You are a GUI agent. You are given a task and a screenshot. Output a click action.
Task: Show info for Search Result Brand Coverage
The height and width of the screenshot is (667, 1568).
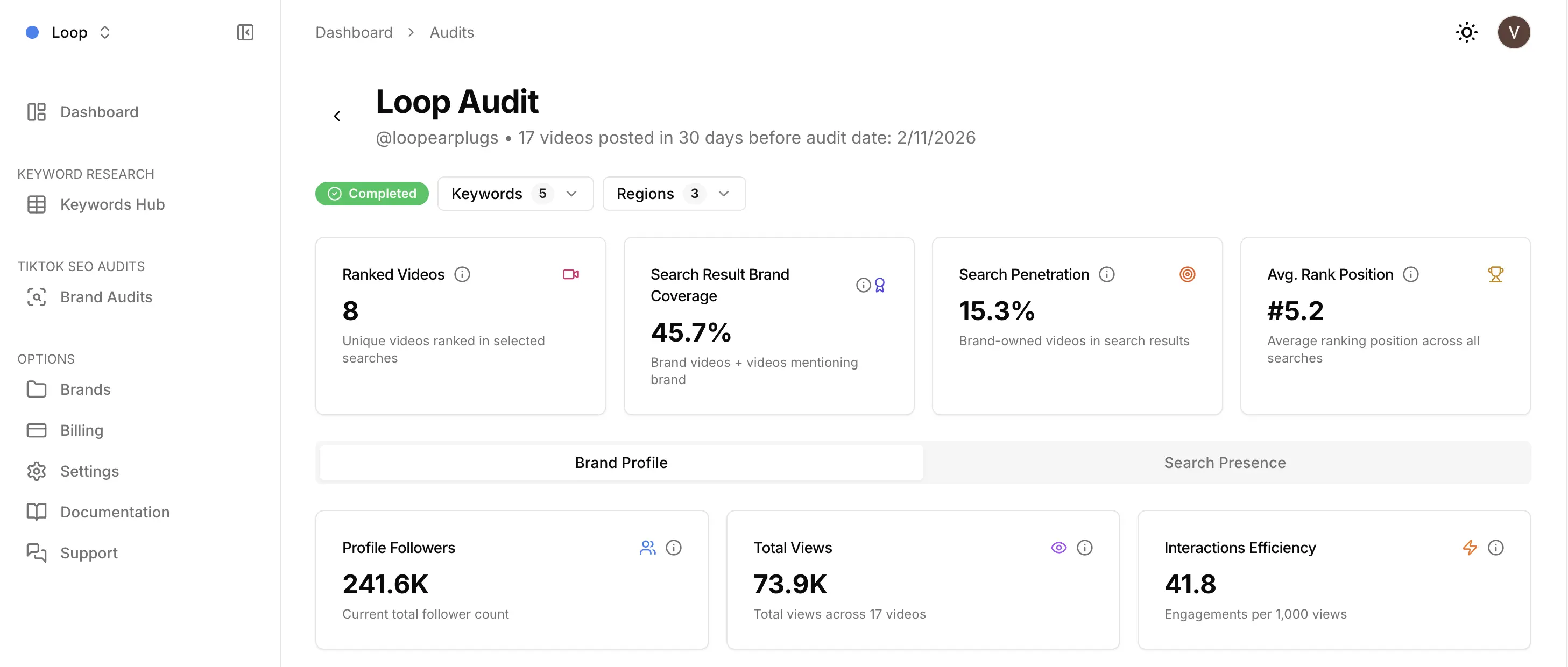tap(863, 286)
